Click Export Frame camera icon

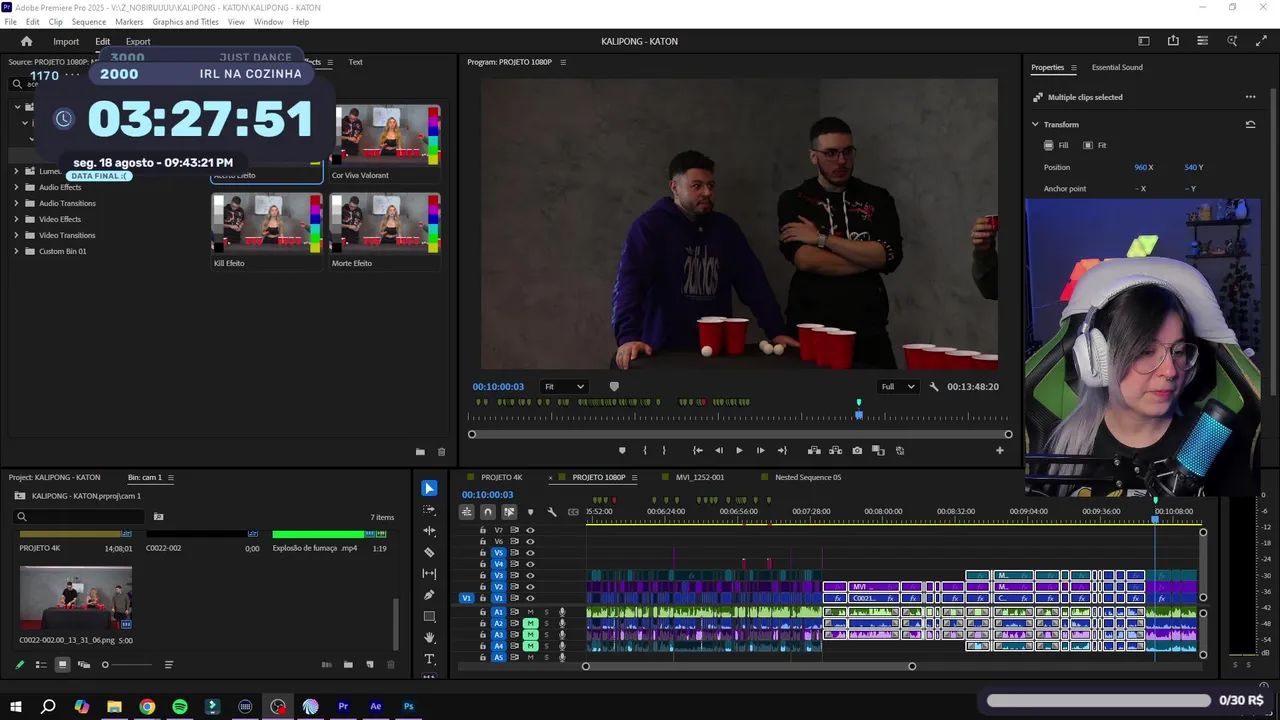click(857, 450)
